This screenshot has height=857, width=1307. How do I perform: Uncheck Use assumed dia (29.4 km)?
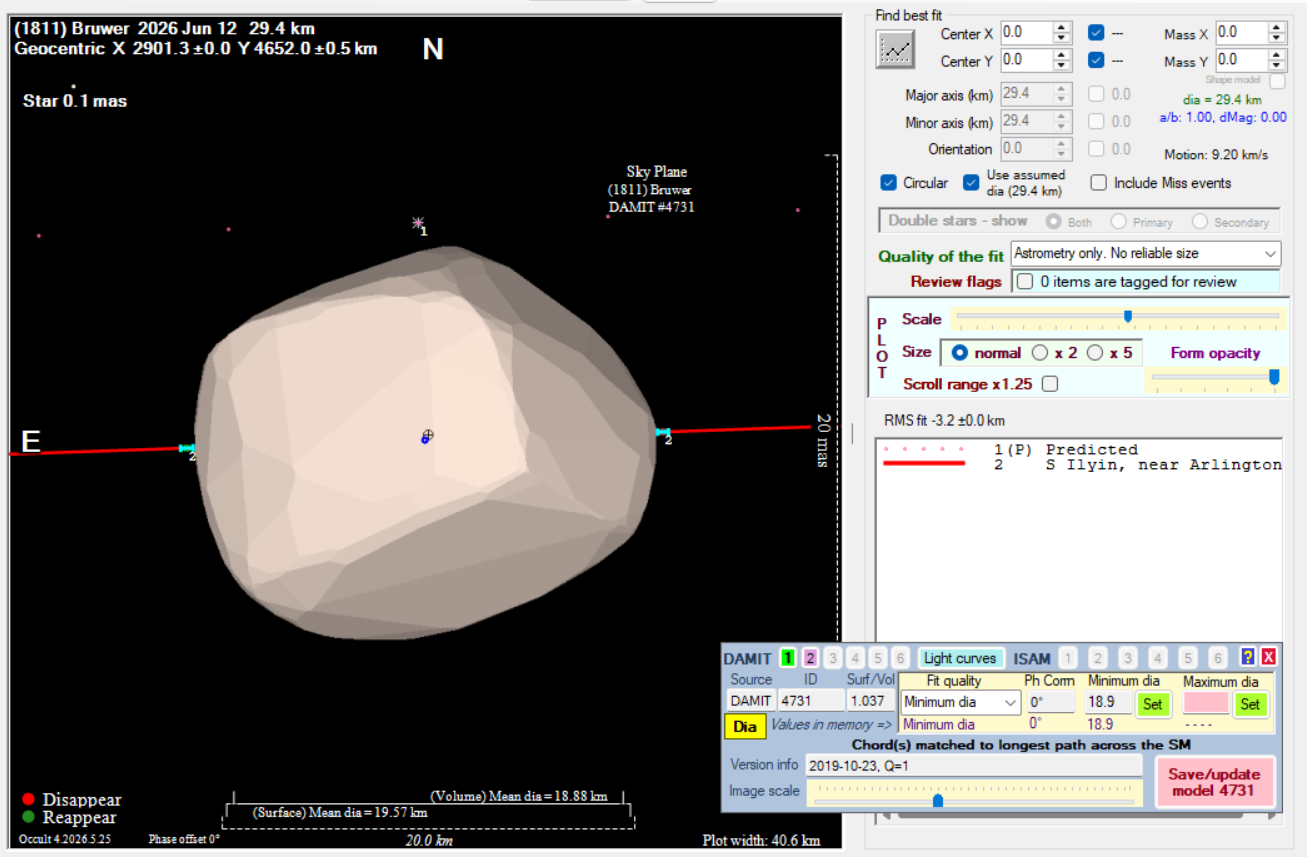point(970,183)
